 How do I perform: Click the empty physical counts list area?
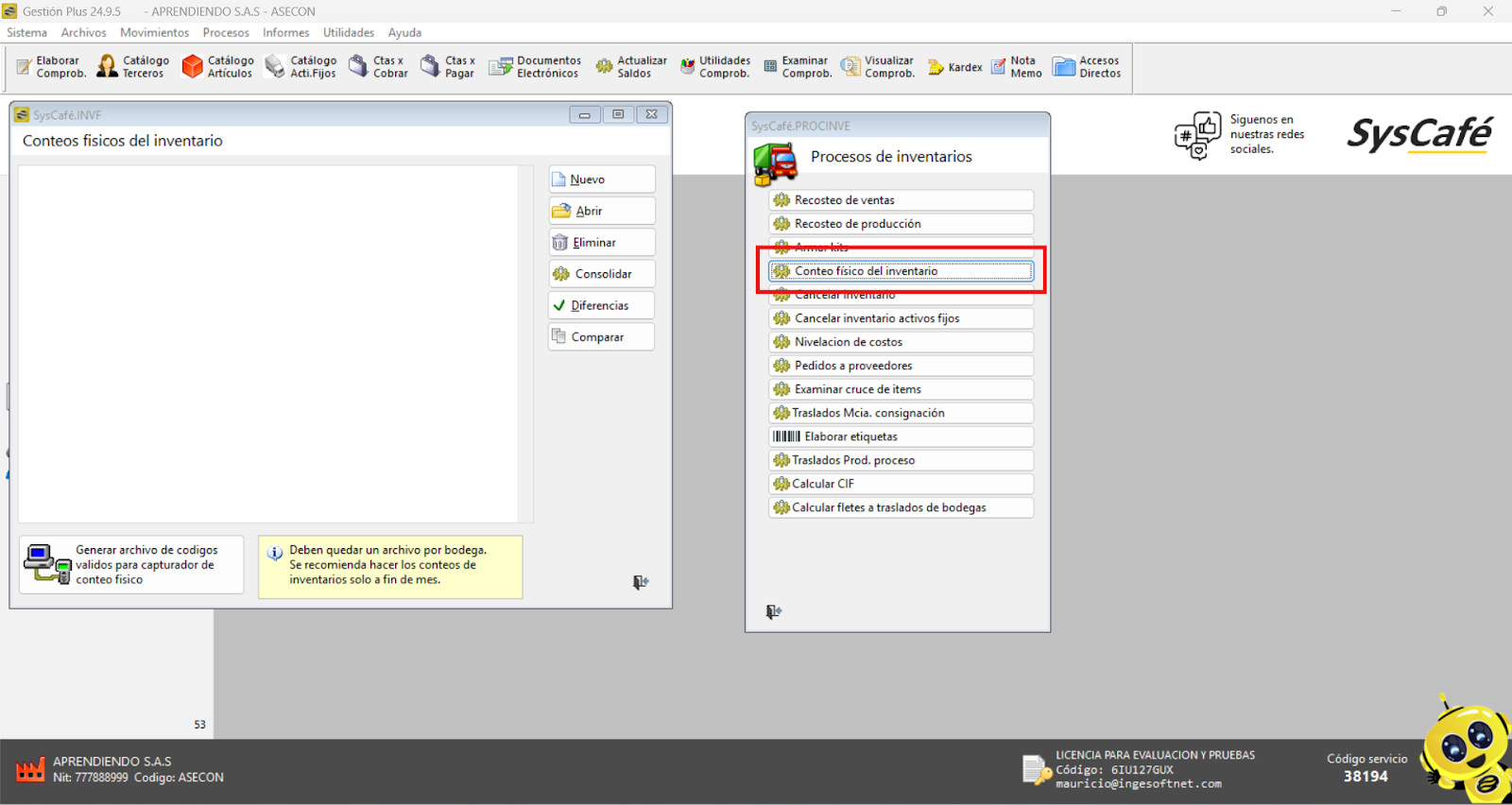268,344
